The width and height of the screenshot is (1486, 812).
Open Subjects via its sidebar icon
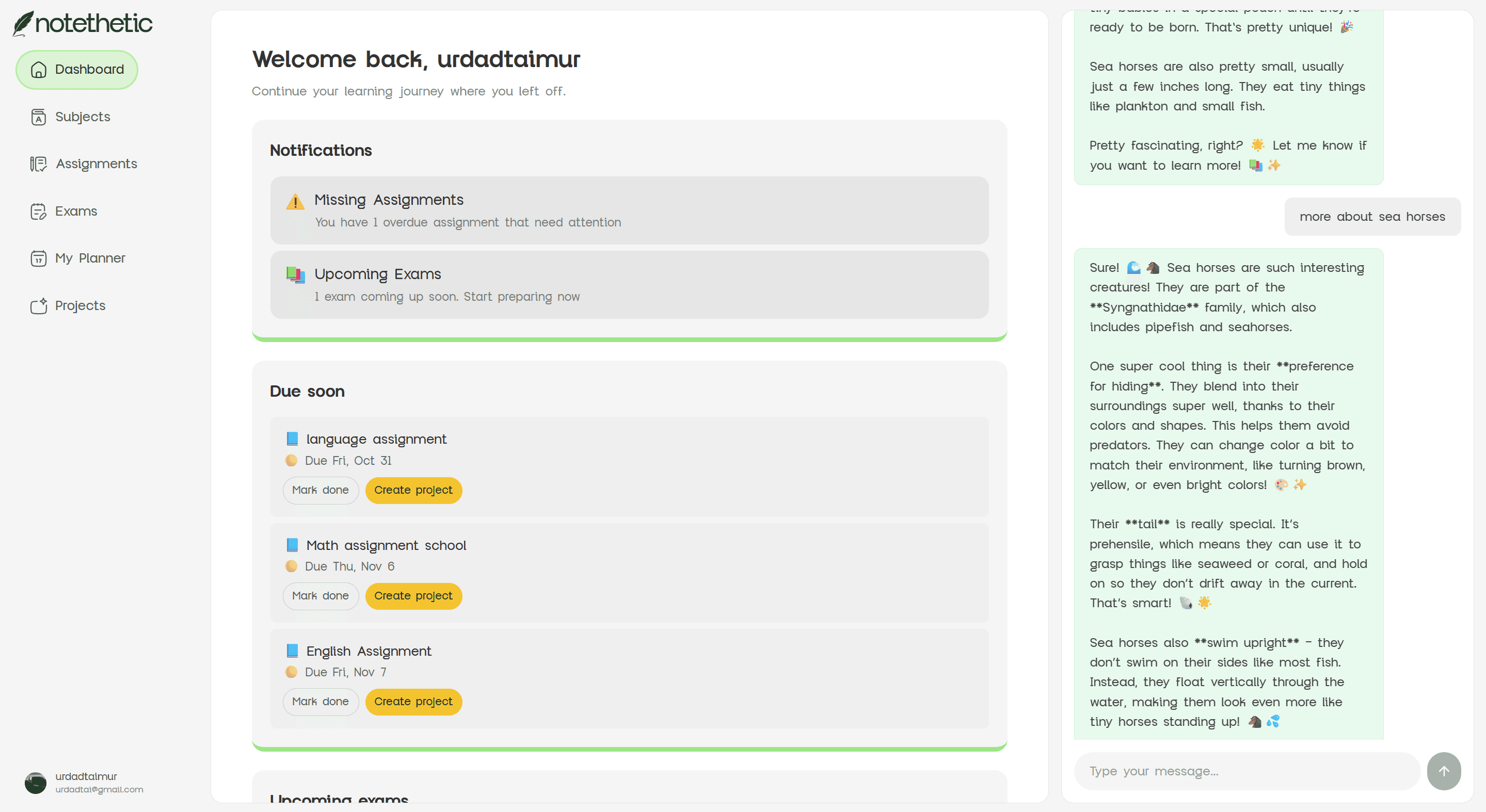tap(39, 117)
